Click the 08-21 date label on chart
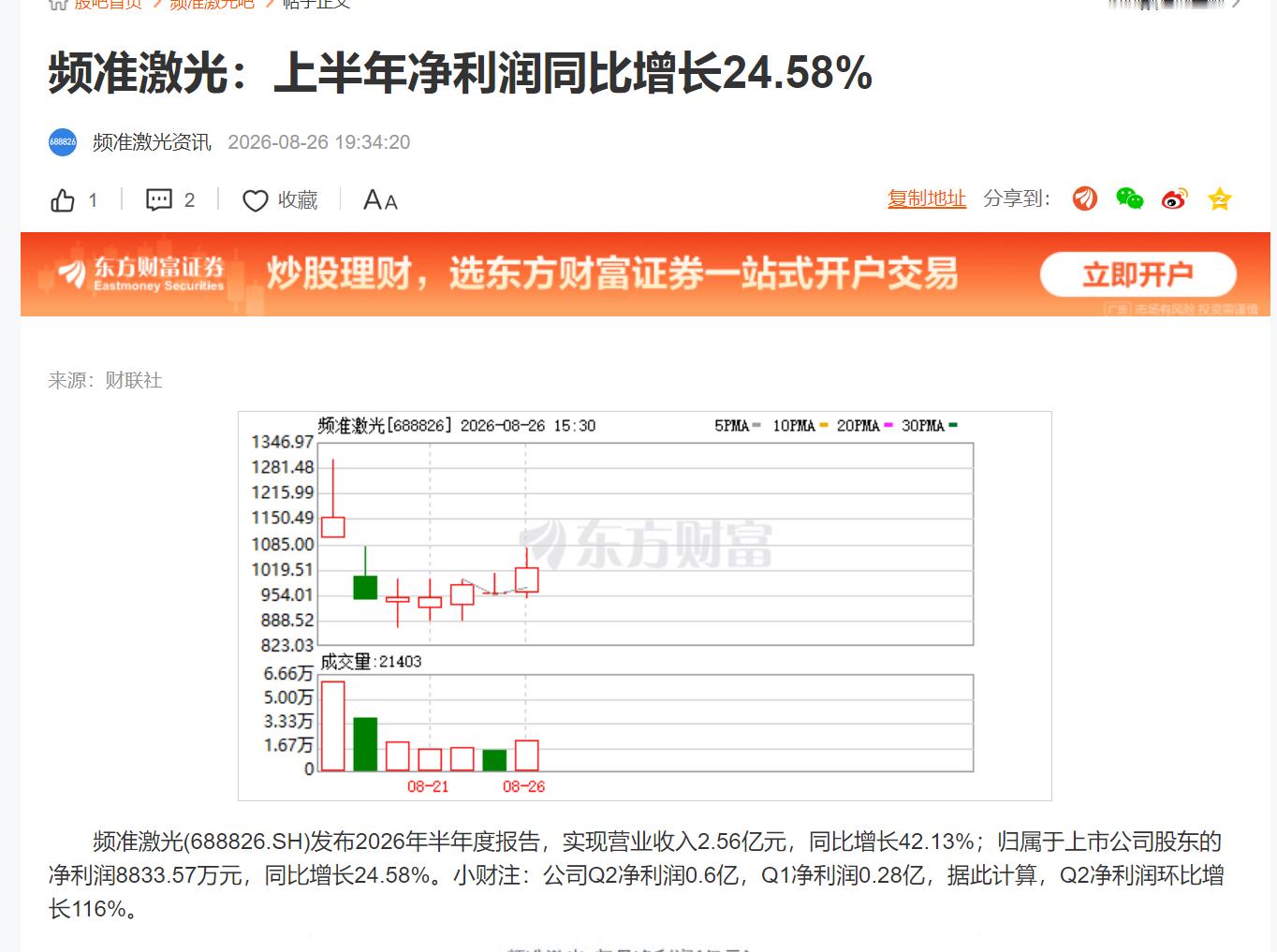This screenshot has width=1277, height=952. click(428, 786)
